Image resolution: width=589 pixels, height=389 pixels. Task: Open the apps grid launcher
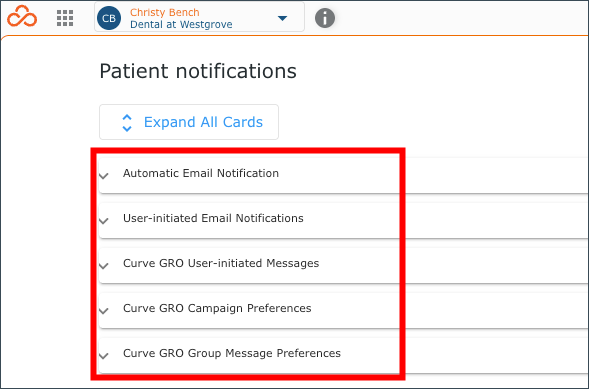65,18
